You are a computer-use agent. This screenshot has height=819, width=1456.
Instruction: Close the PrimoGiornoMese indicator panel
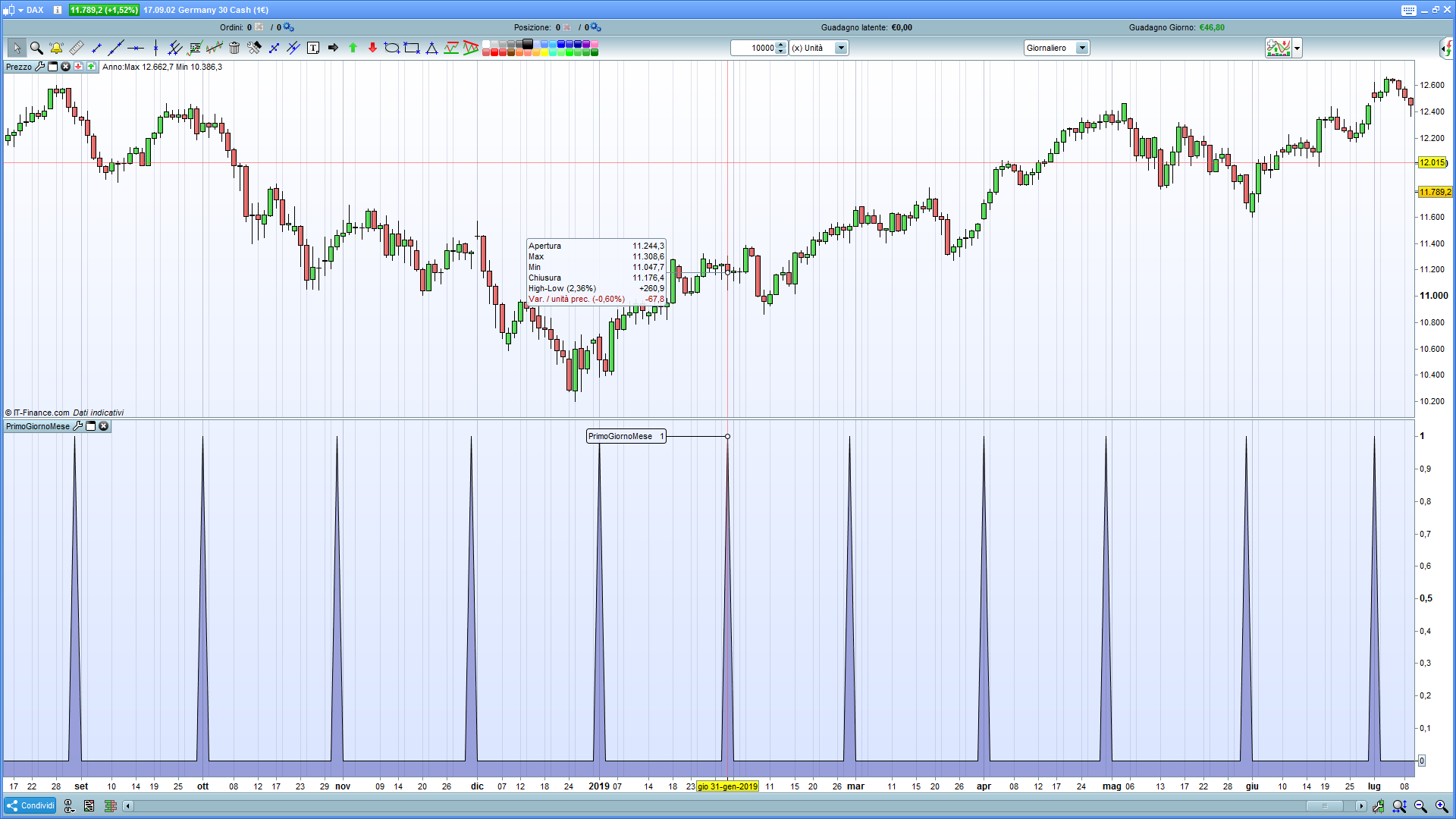click(x=104, y=426)
